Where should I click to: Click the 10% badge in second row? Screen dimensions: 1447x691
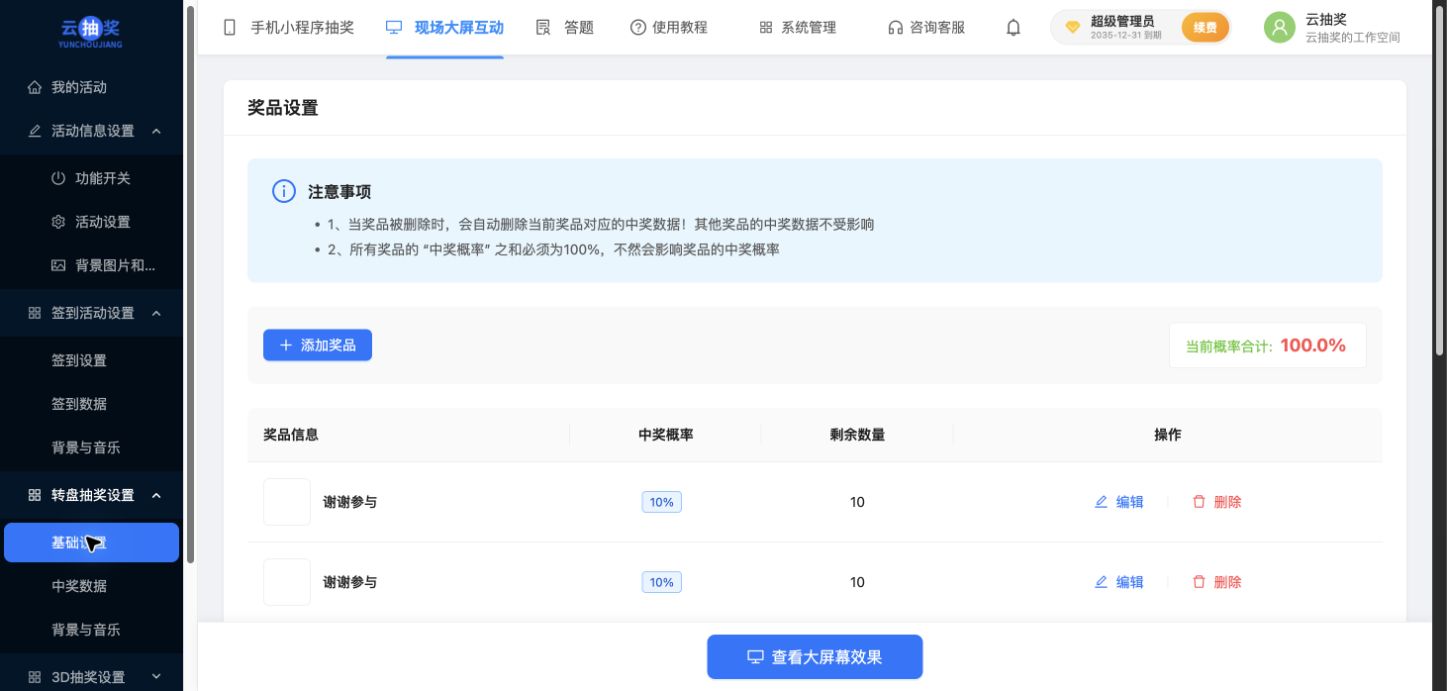[x=662, y=582]
